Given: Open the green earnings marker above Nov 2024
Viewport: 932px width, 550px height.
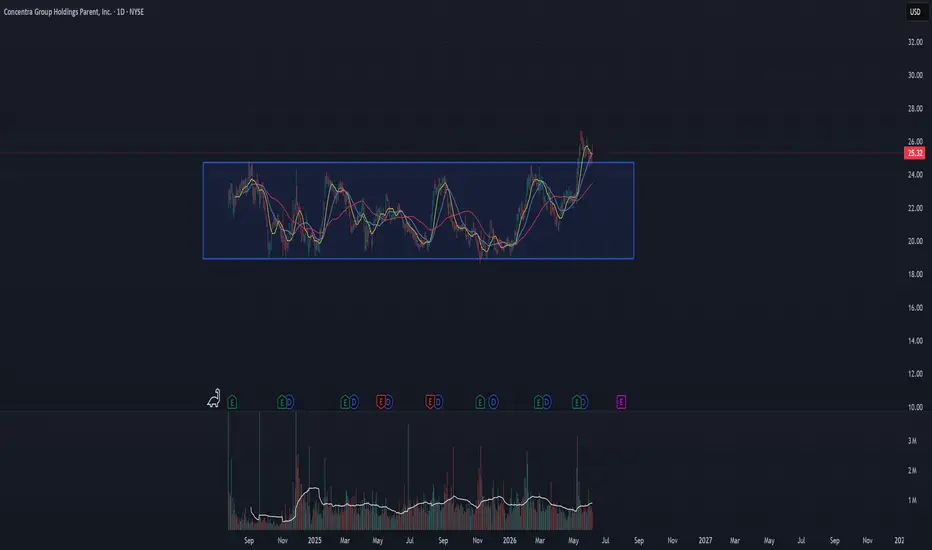Looking at the screenshot, I should pos(282,403).
